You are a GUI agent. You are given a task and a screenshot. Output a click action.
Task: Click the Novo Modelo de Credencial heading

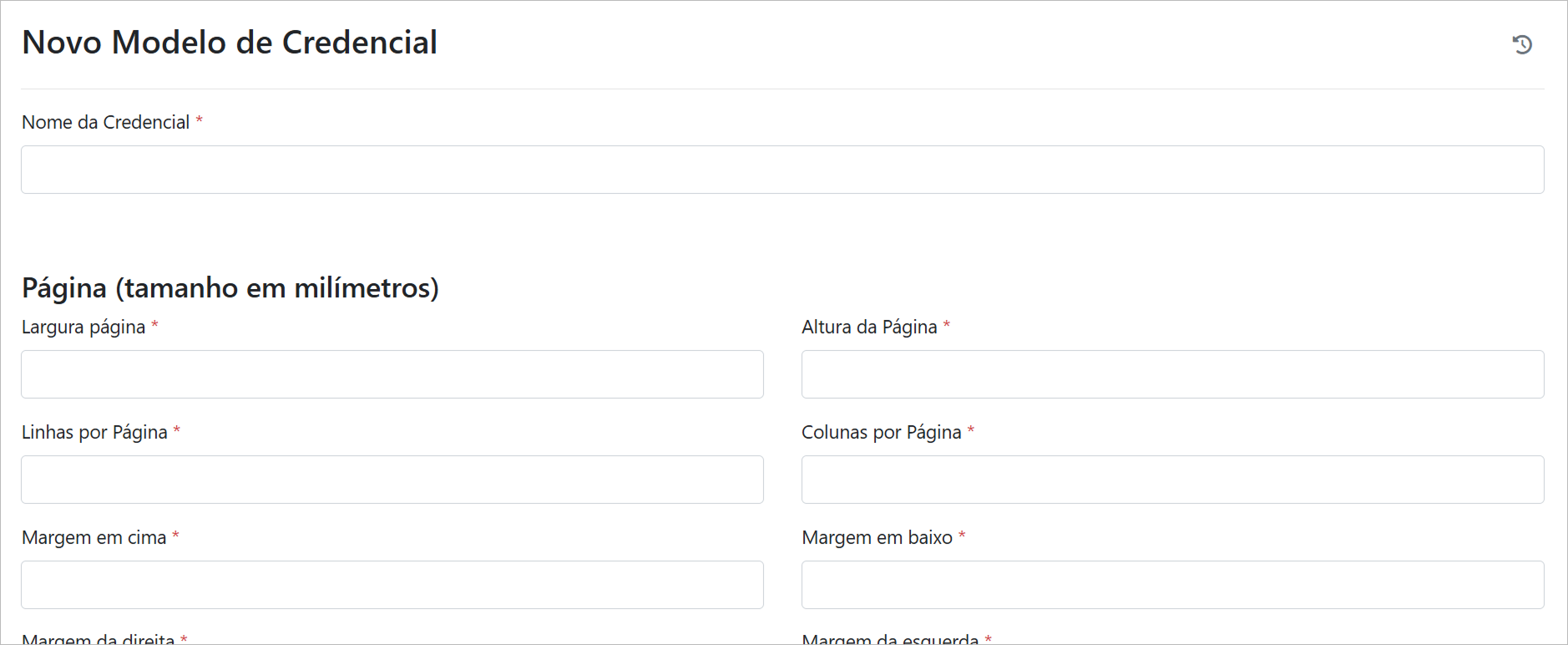230,43
